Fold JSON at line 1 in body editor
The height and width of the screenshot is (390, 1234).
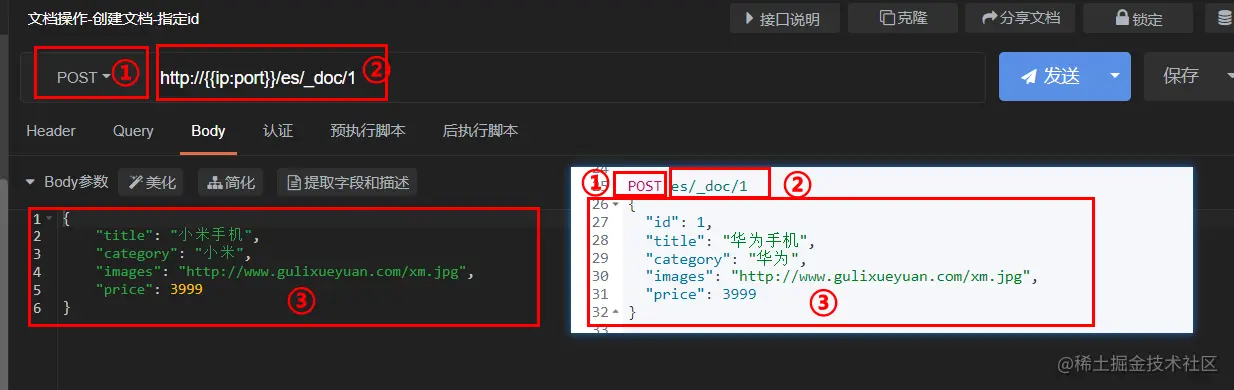click(49, 219)
